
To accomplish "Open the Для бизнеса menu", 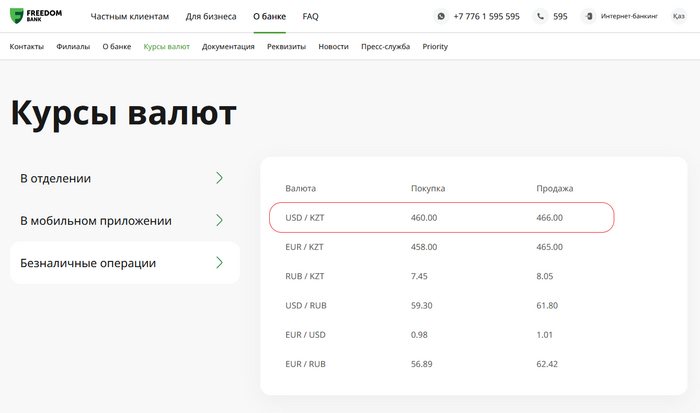I will pos(211,17).
